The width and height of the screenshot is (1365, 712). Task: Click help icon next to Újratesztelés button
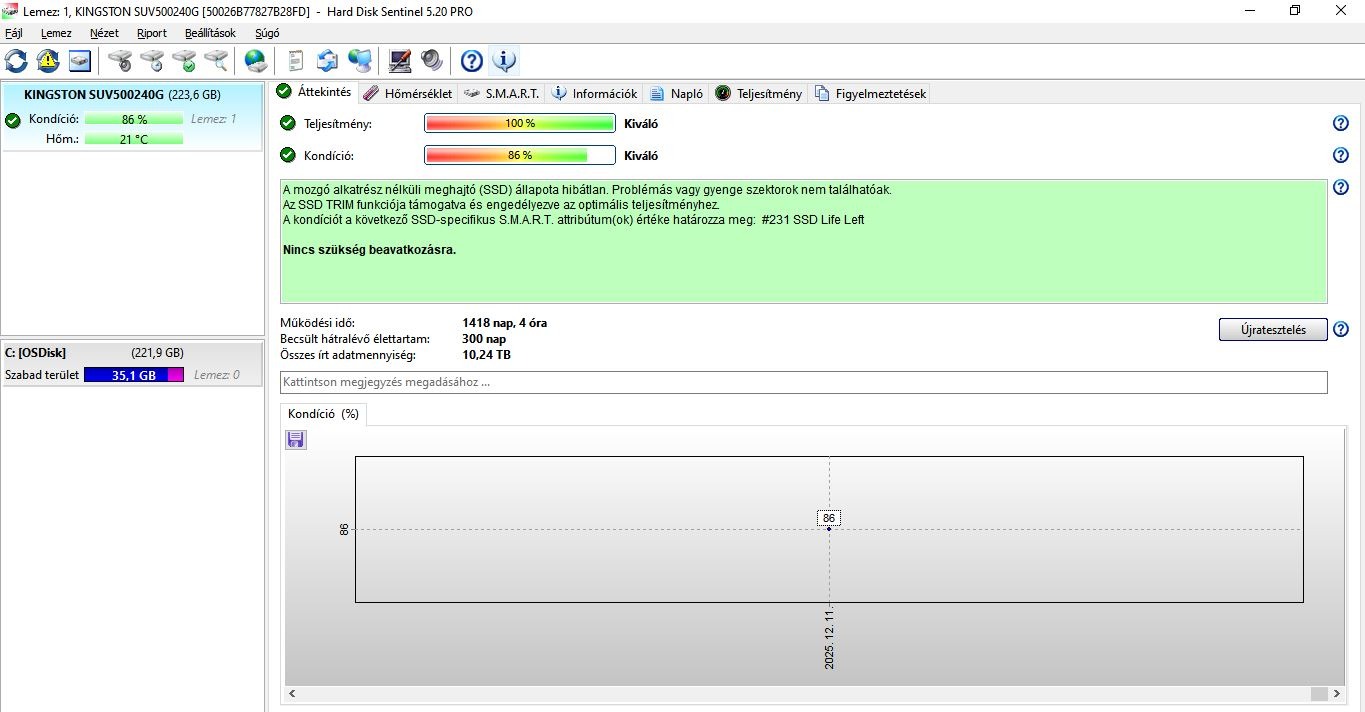1341,330
